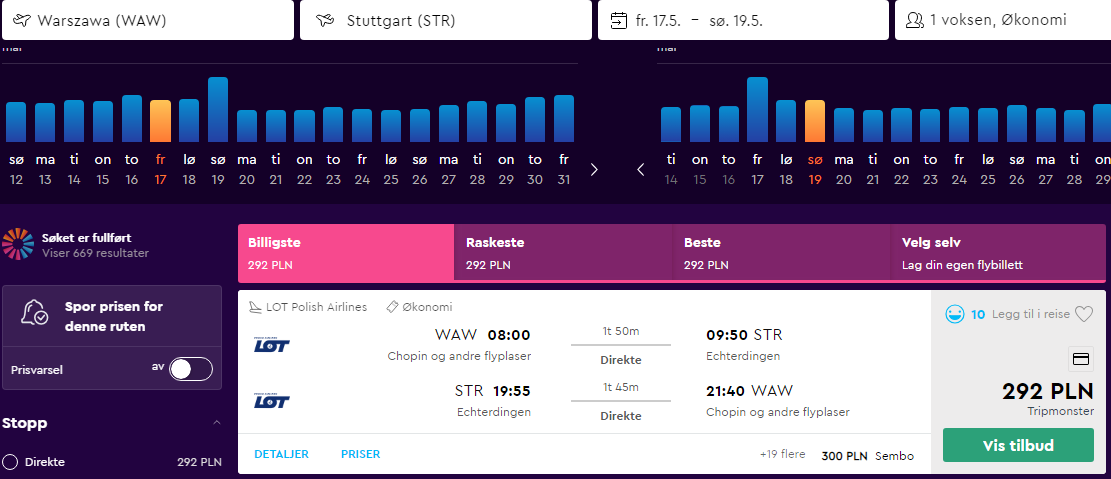Select the sø 12 bar in departure chart

click(x=16, y=123)
